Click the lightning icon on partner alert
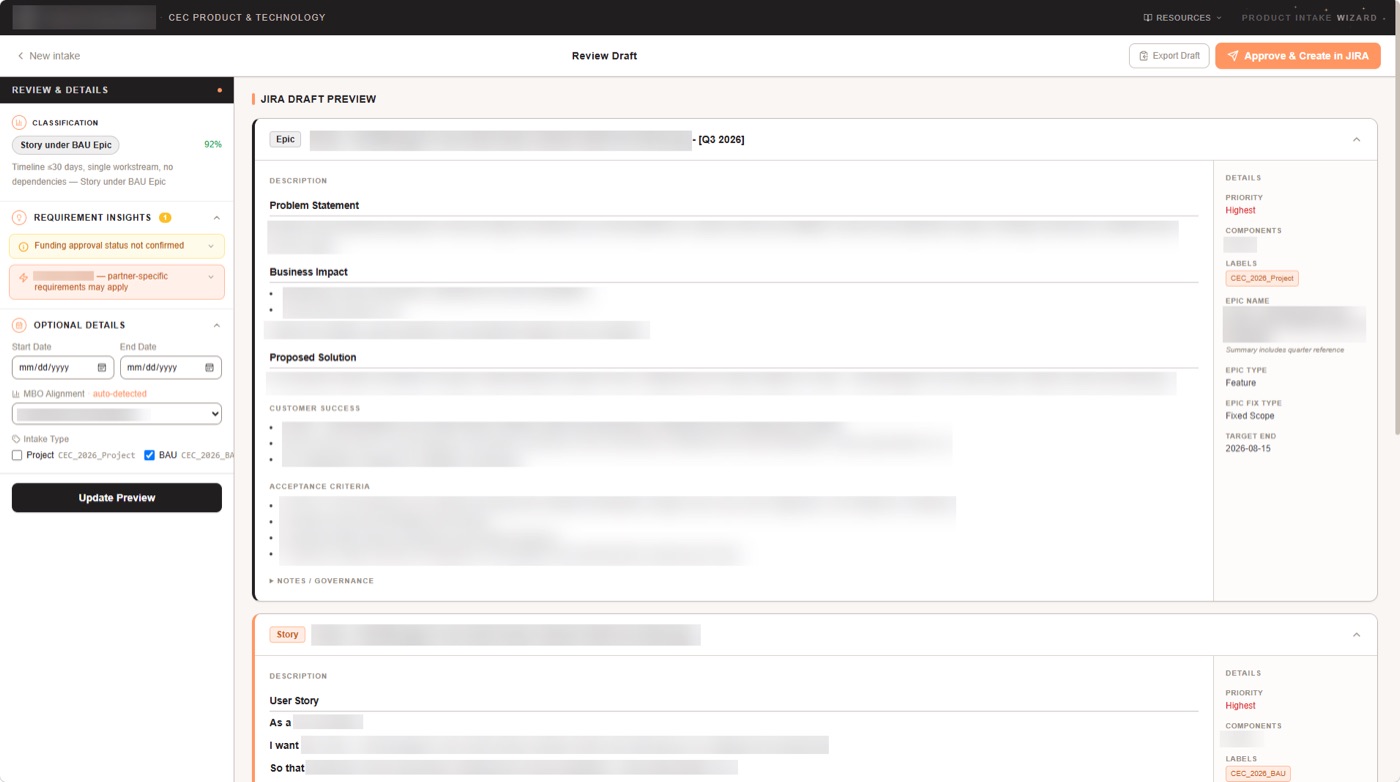1400x782 pixels. [23, 277]
